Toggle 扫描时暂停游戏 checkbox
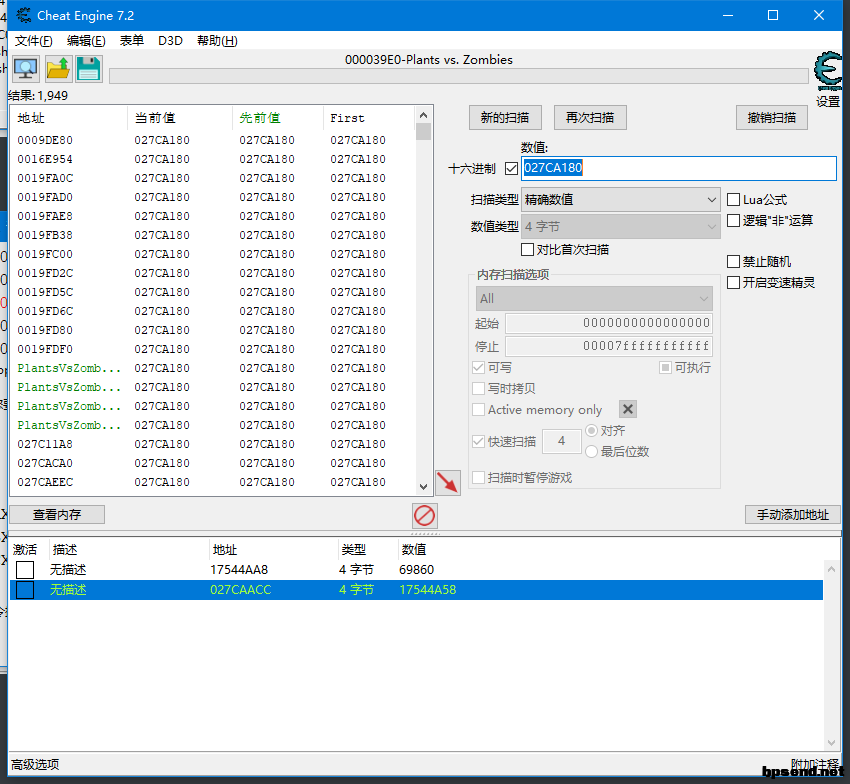This screenshot has width=850, height=784. (x=478, y=478)
